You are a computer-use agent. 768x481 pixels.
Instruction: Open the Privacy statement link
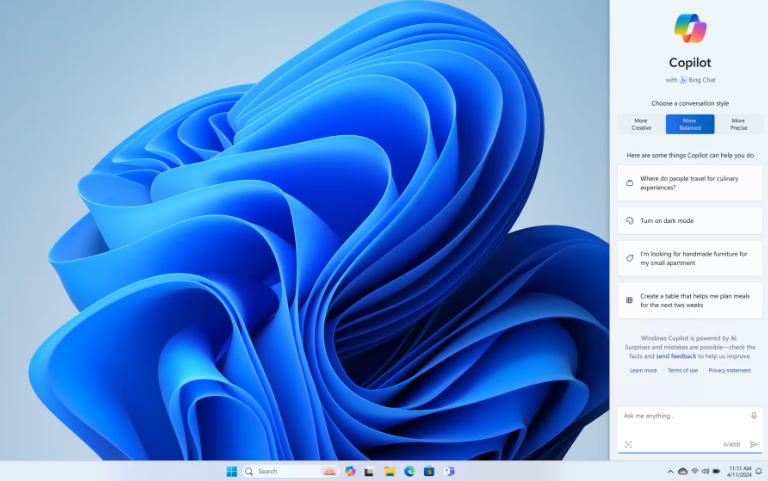(x=729, y=370)
